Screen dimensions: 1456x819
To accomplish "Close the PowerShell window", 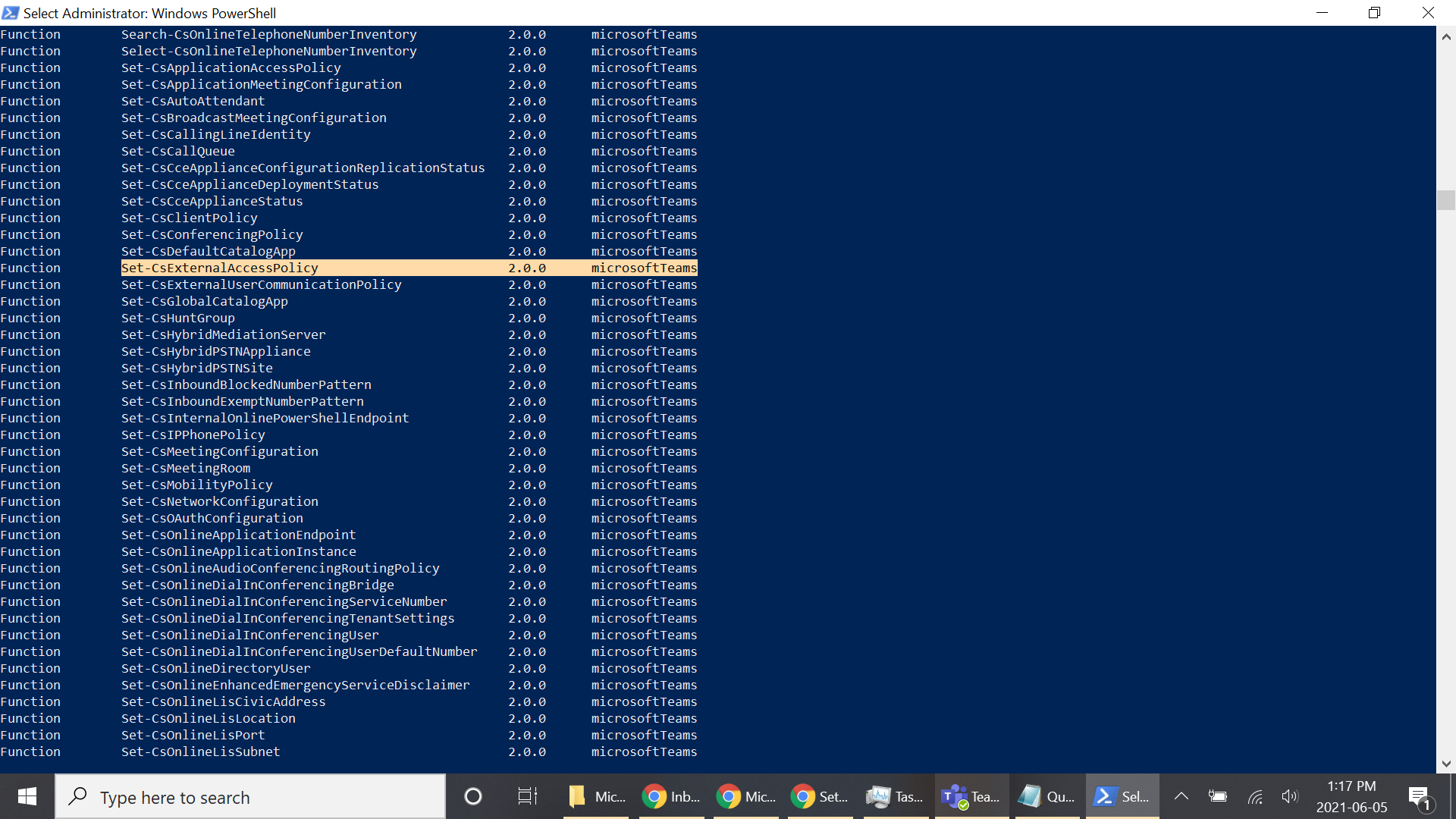I will (x=1428, y=13).
